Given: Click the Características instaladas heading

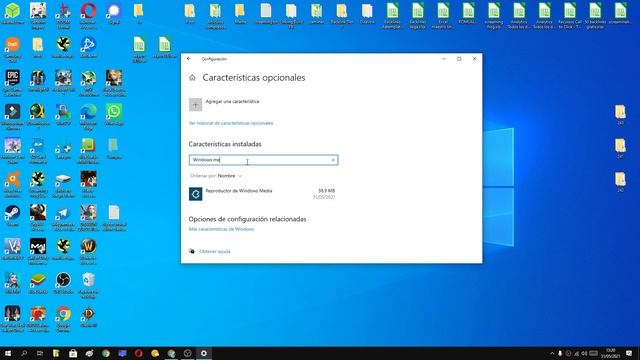Looking at the screenshot, I should [225, 144].
